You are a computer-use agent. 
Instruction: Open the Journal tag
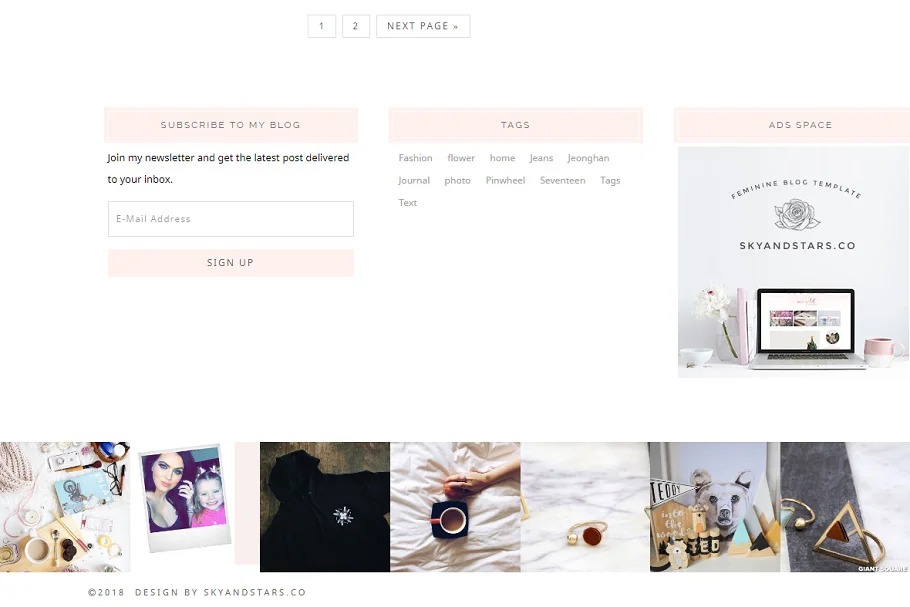pos(414,180)
